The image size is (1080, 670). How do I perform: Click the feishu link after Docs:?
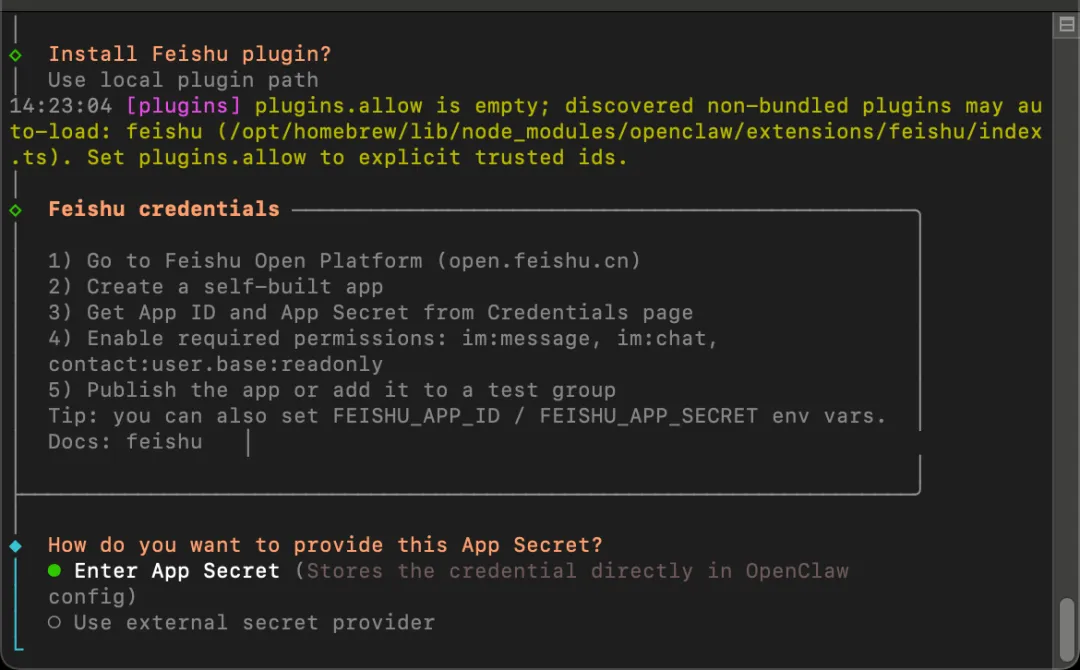[164, 441]
